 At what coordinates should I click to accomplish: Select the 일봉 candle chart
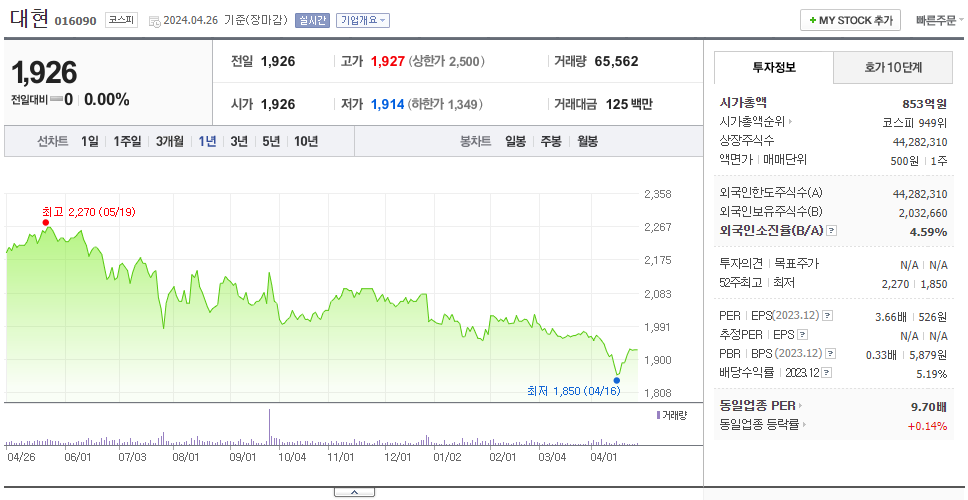coord(515,141)
